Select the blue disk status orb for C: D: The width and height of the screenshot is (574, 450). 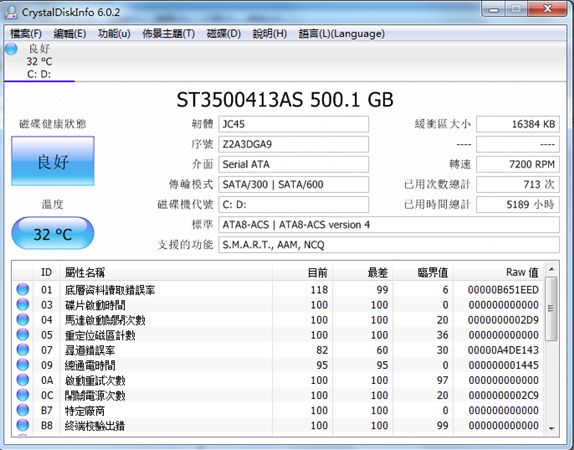[x=11, y=49]
